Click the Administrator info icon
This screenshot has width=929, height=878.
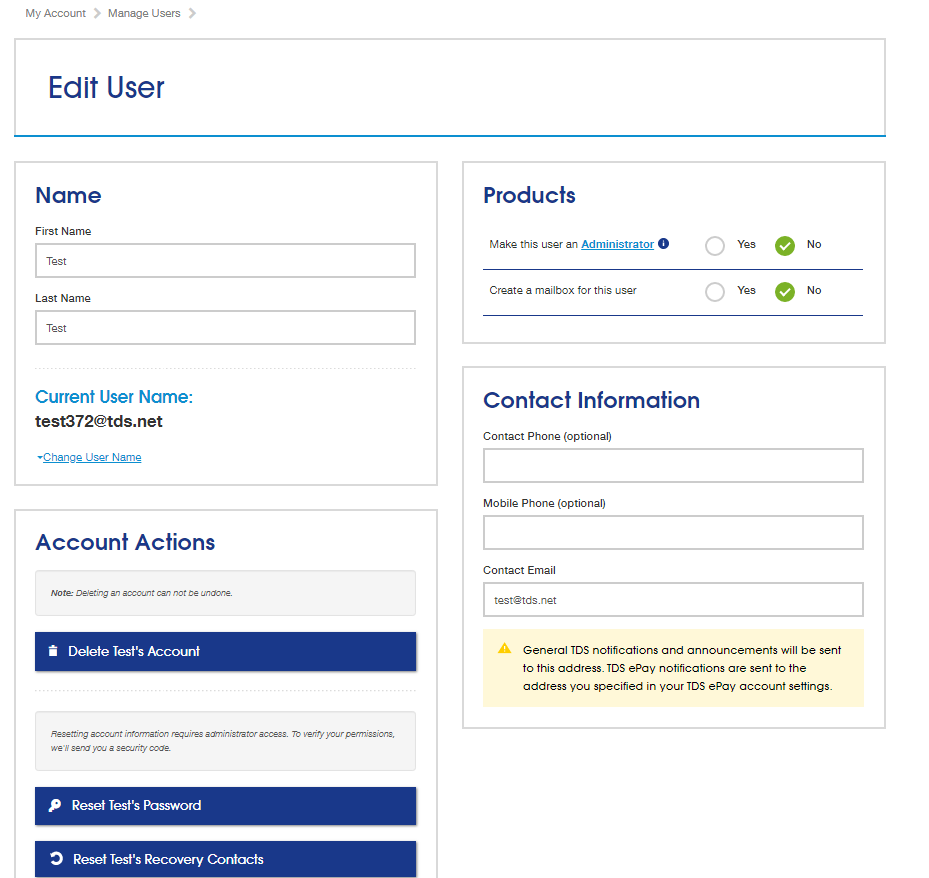click(664, 243)
